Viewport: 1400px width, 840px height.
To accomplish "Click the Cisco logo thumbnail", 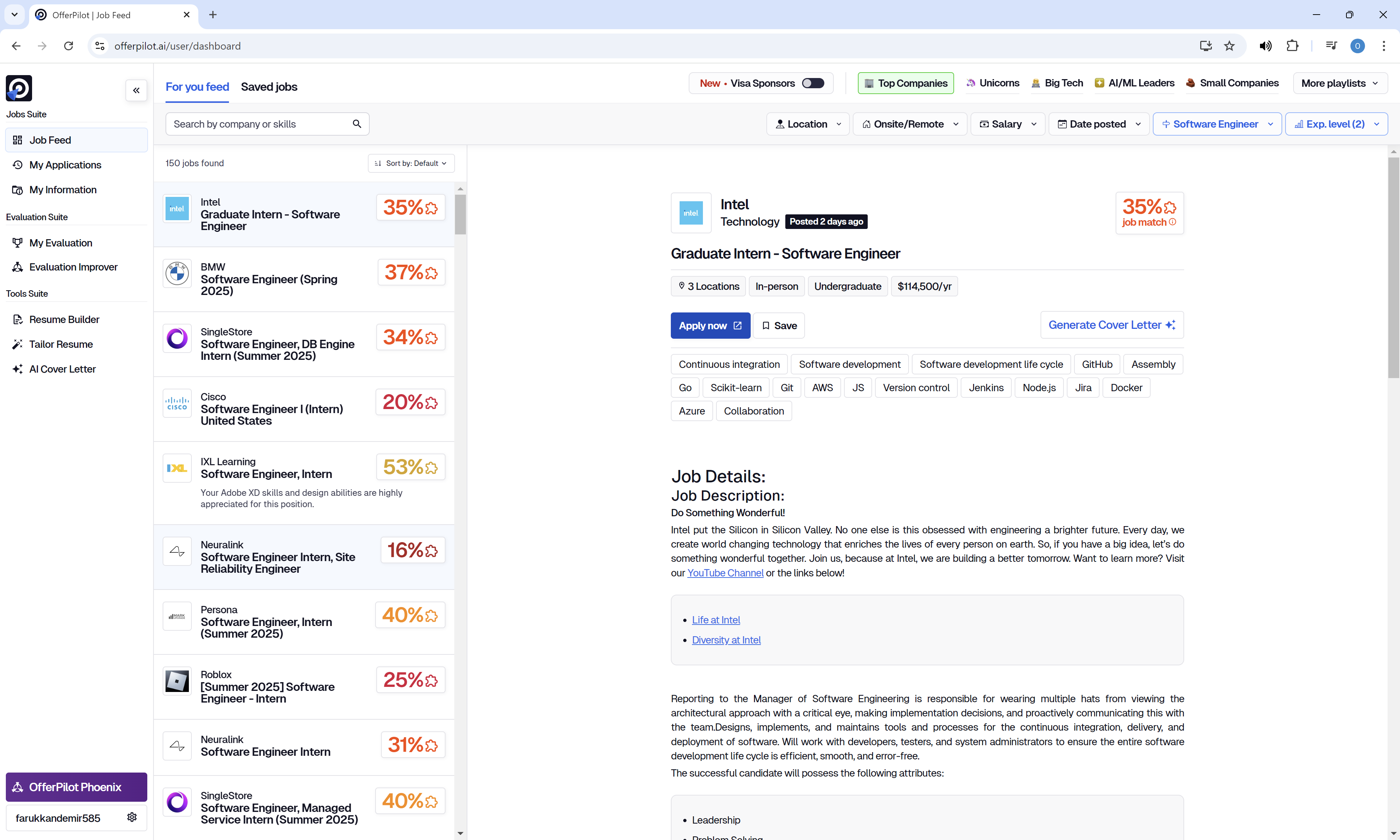I will pos(177,404).
